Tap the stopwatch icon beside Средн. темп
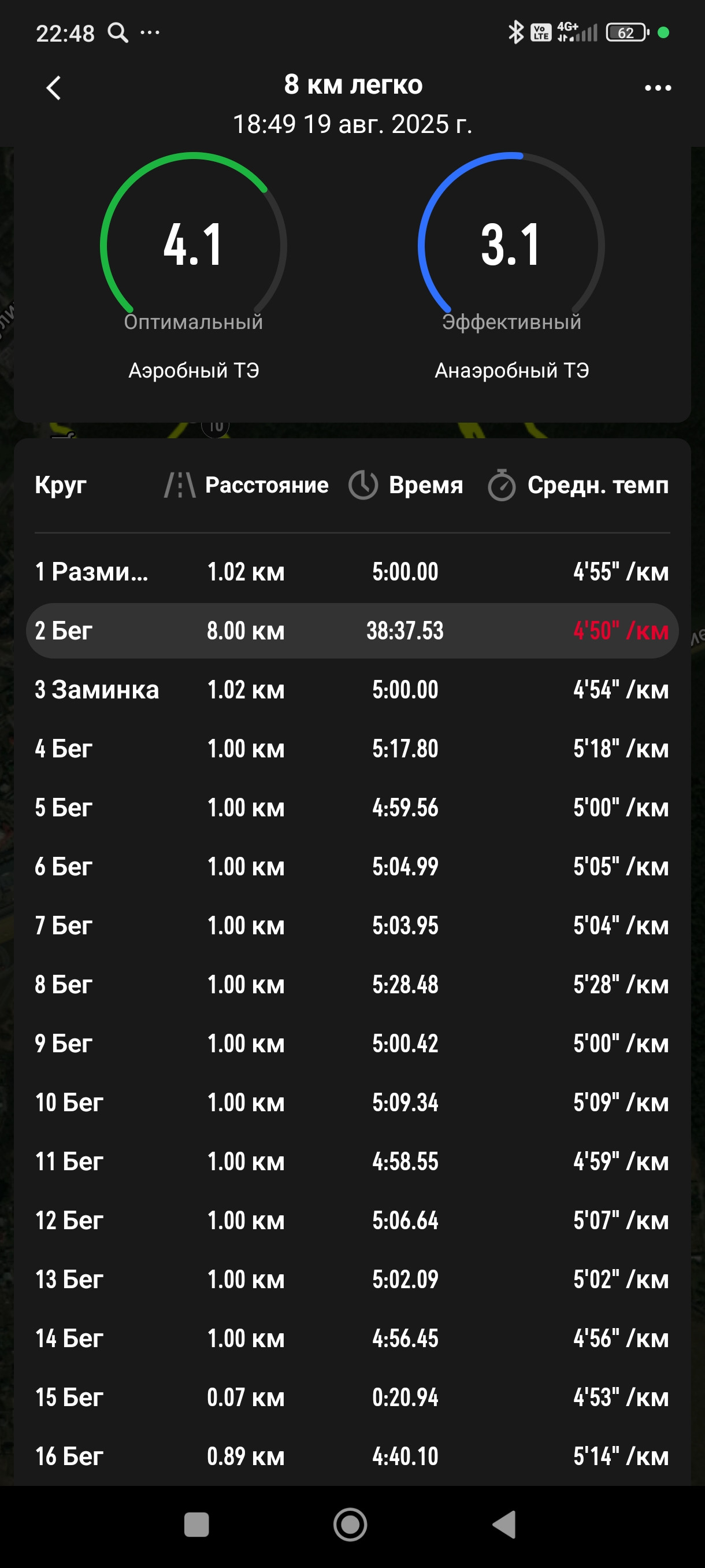705x1568 pixels. tap(502, 485)
